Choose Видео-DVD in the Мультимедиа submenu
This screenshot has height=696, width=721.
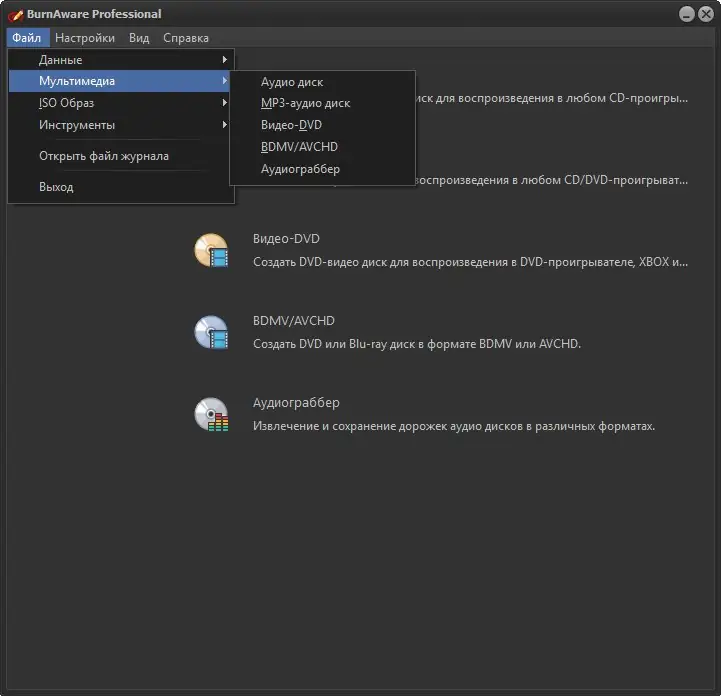322,125
